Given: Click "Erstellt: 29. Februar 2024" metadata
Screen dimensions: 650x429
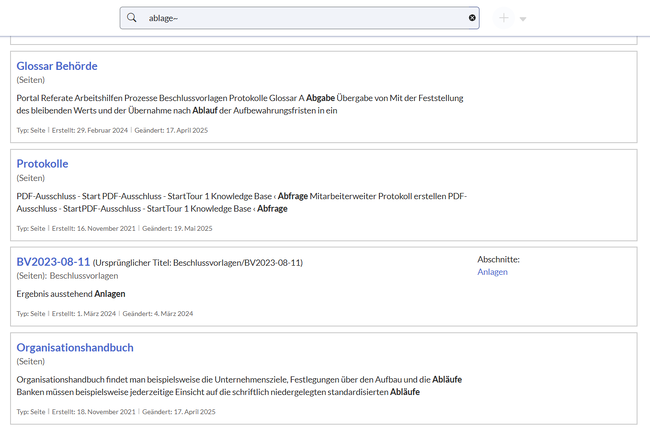Looking at the screenshot, I should (x=90, y=130).
